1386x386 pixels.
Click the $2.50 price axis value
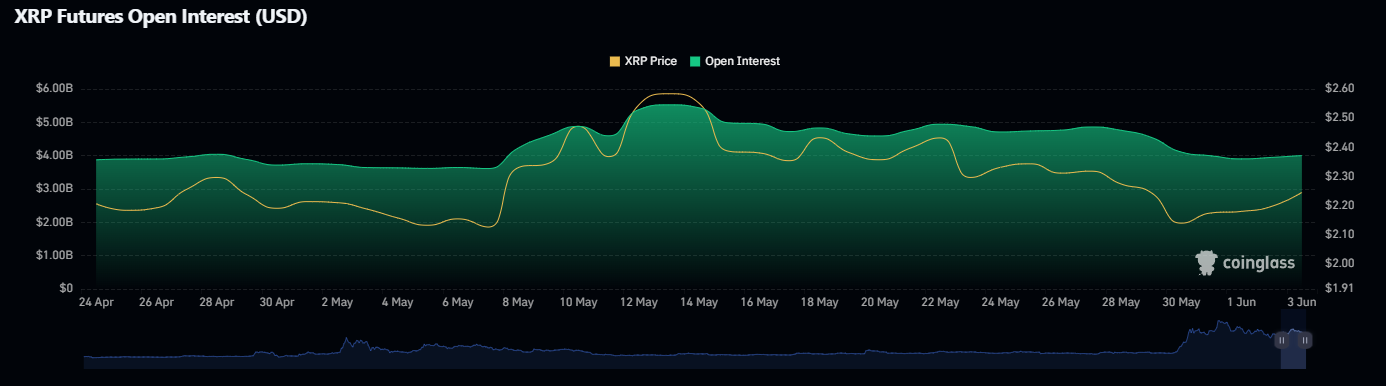coord(1340,118)
